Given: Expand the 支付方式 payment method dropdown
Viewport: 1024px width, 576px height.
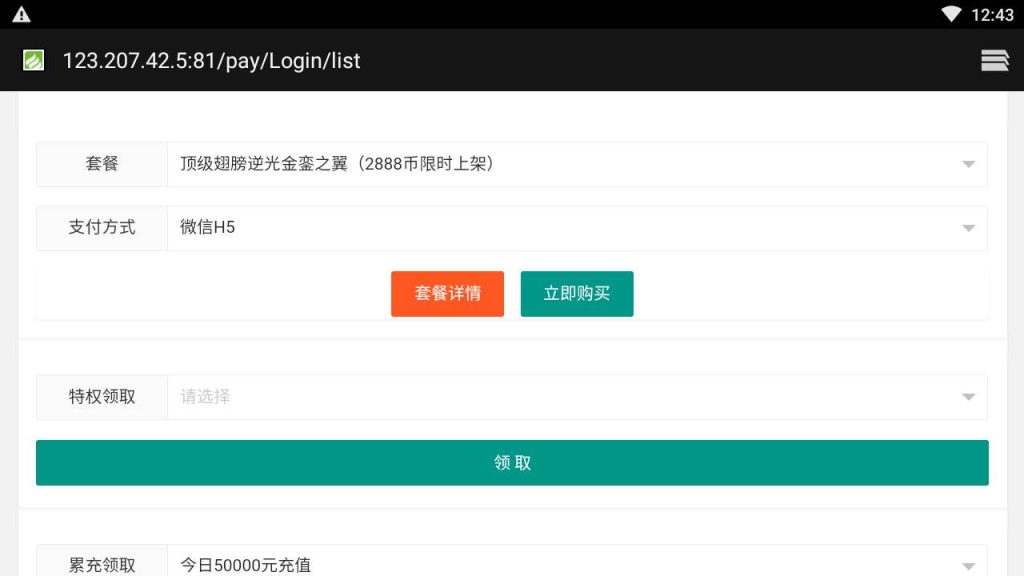Looking at the screenshot, I should click(x=967, y=228).
